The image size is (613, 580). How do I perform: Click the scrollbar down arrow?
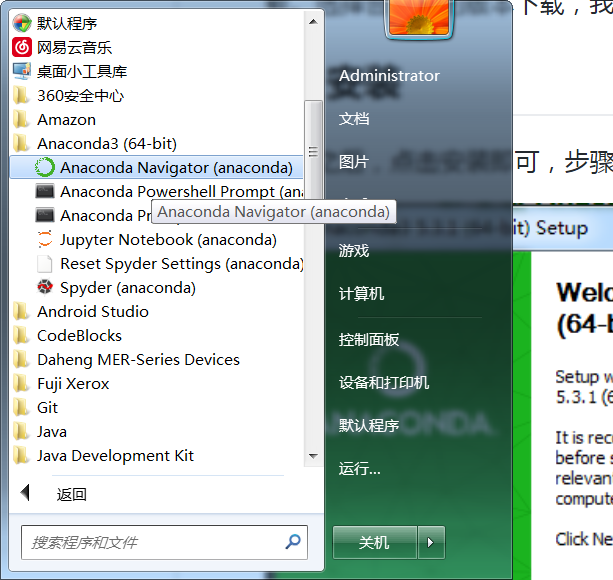click(313, 456)
